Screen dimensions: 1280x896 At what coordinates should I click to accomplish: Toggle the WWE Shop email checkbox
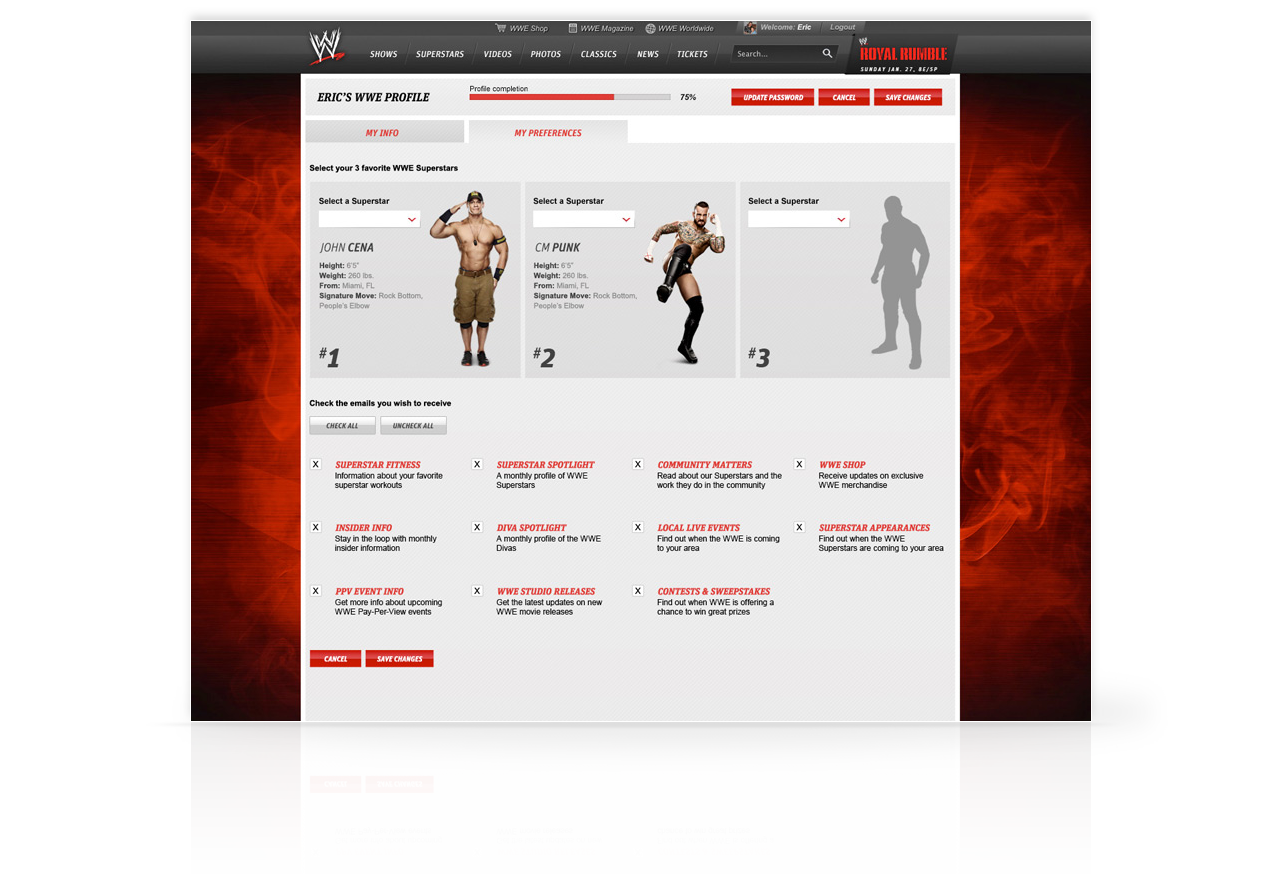tap(800, 464)
